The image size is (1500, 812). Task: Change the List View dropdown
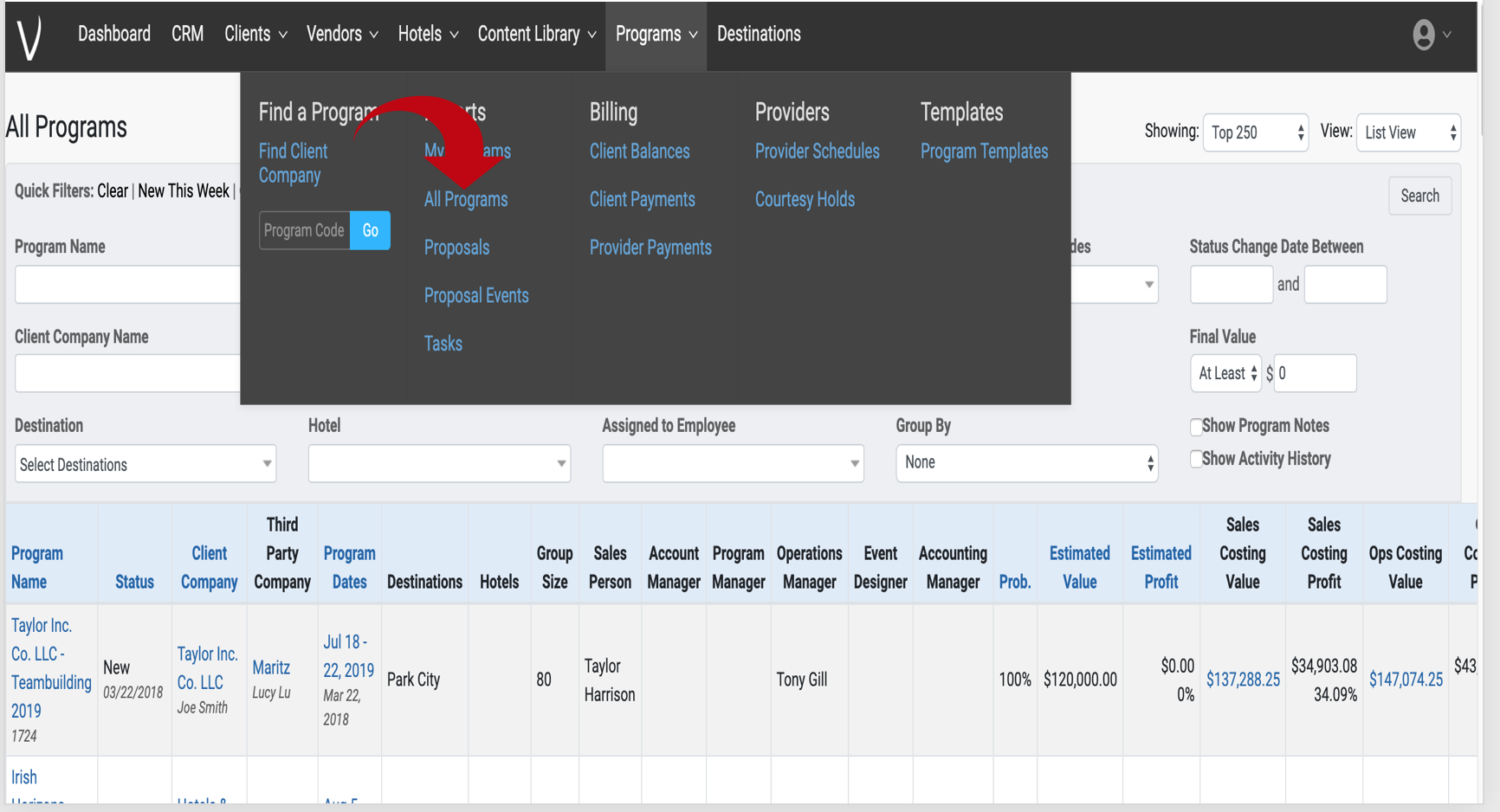point(1408,132)
